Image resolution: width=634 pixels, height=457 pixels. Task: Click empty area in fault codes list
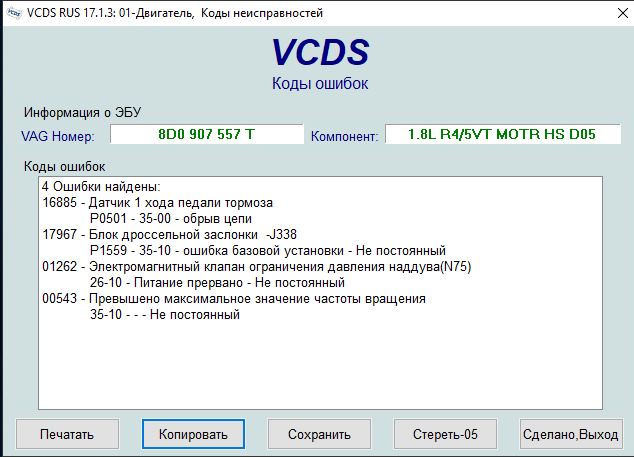320,370
